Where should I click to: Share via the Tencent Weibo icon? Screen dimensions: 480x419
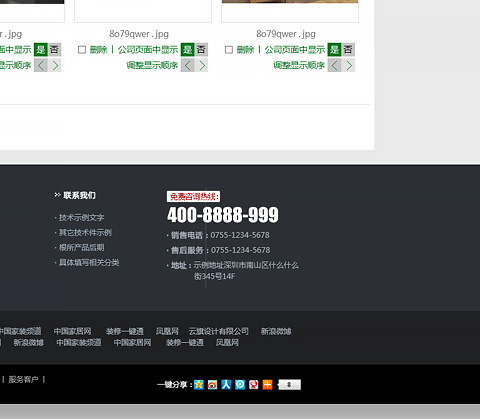coord(240,385)
